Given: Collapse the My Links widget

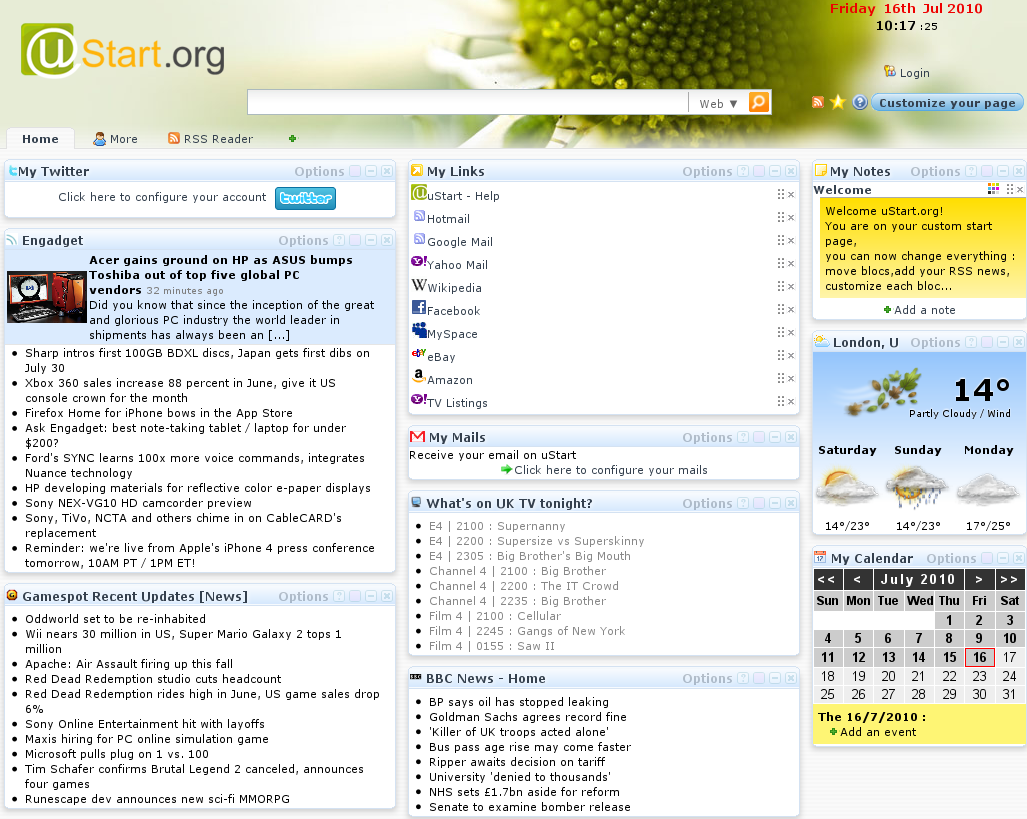Looking at the screenshot, I should (x=775, y=171).
